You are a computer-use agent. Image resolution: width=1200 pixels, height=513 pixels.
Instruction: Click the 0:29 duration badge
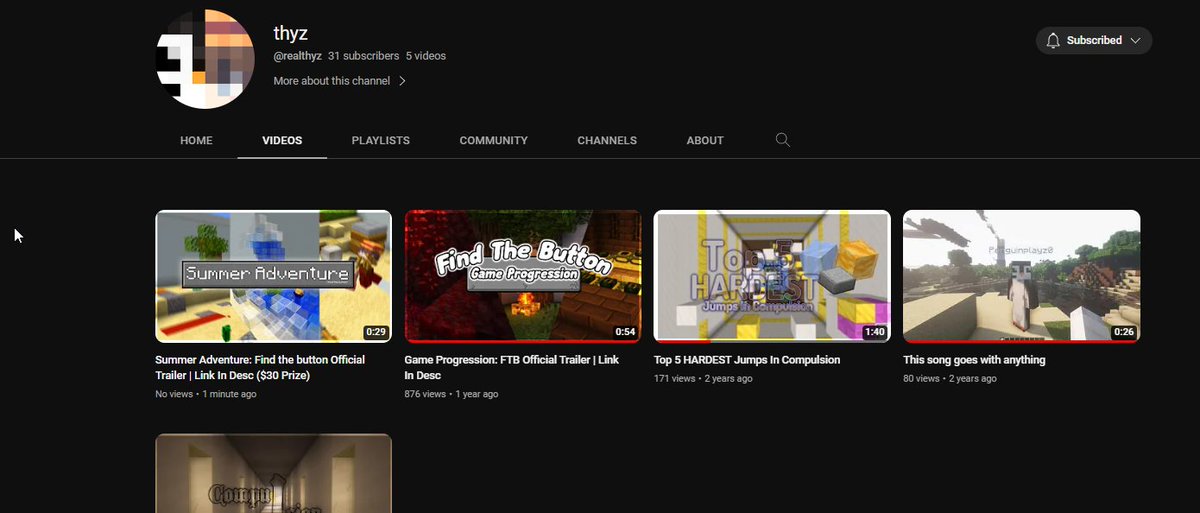point(375,331)
